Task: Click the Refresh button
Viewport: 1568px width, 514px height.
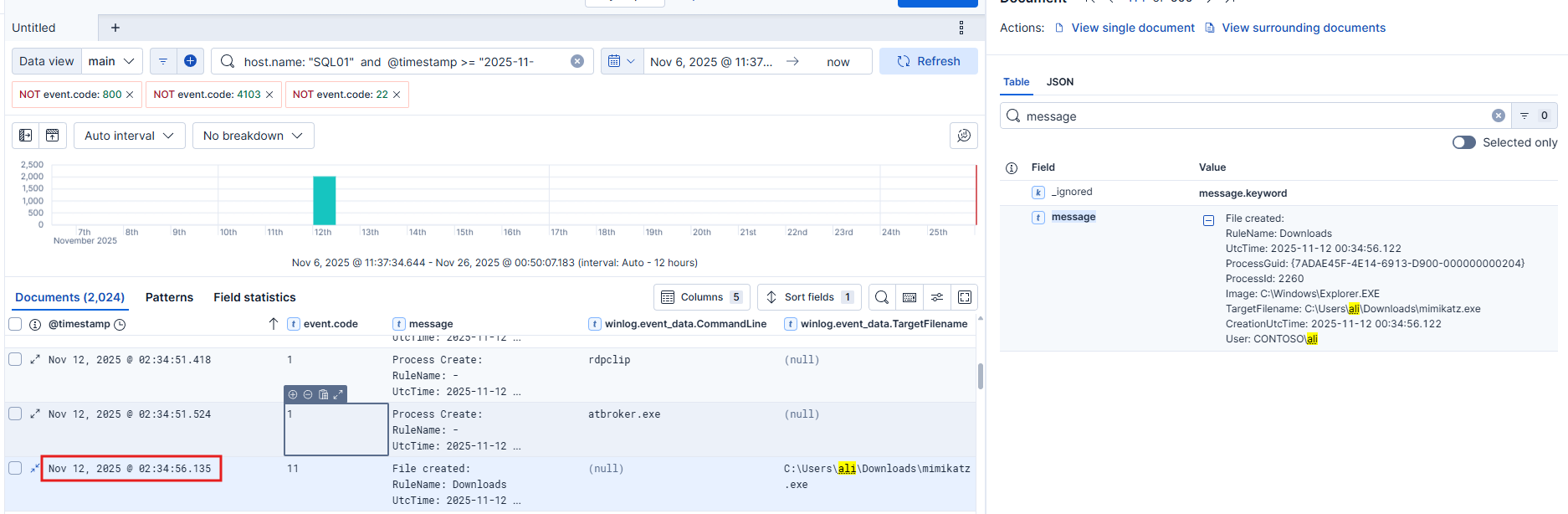Action: click(x=928, y=61)
